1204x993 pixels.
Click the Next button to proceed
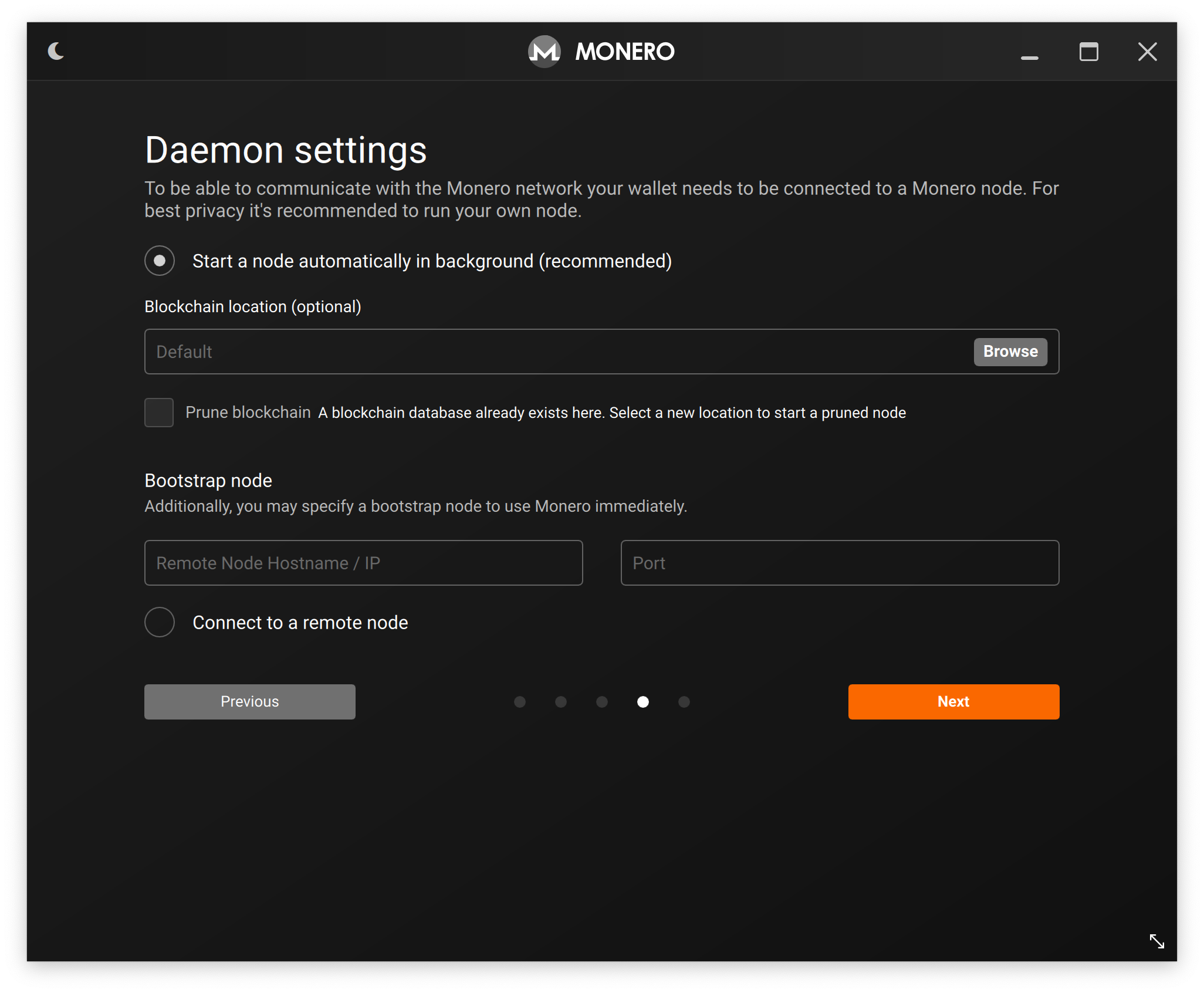[x=953, y=701]
